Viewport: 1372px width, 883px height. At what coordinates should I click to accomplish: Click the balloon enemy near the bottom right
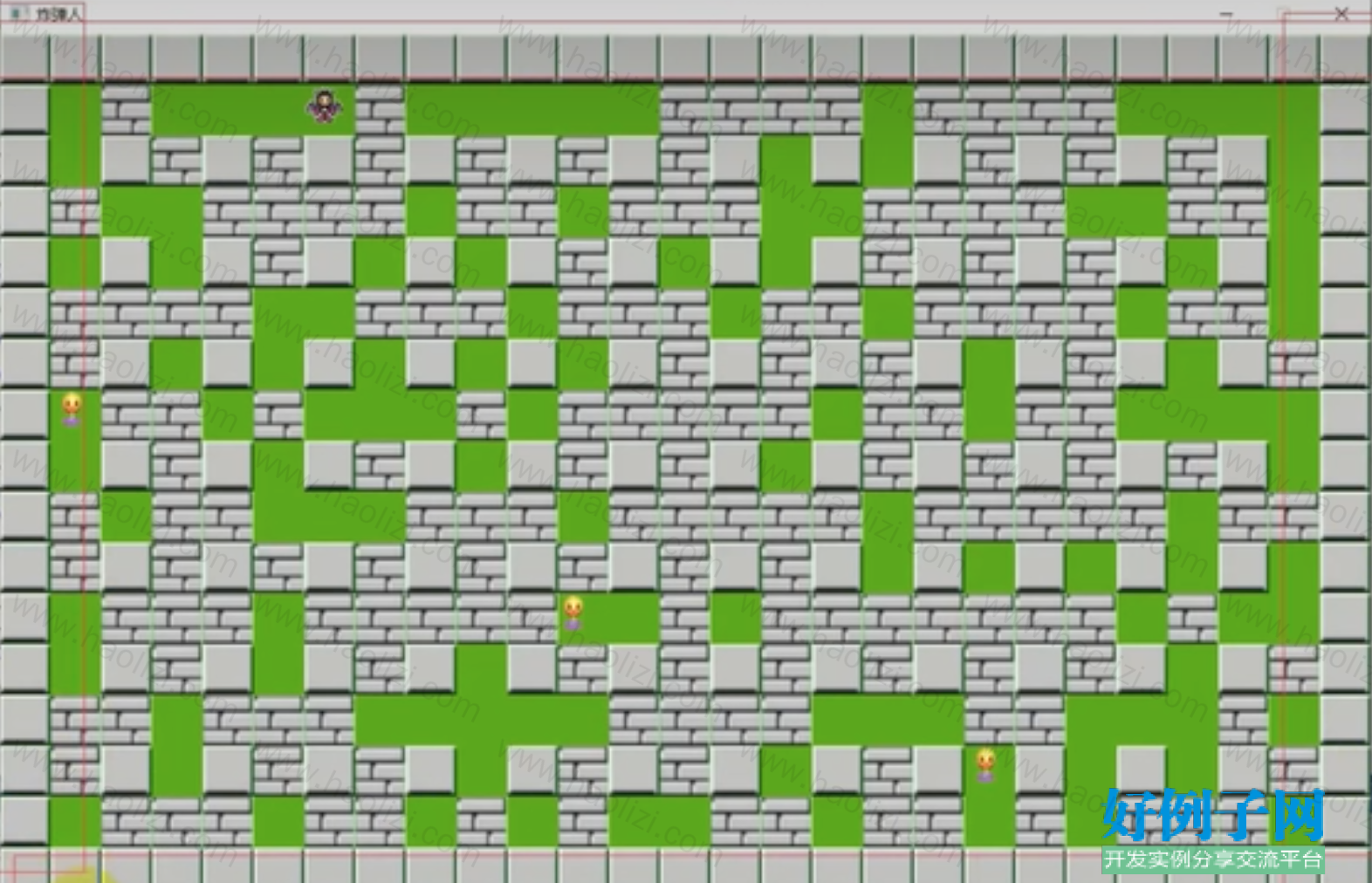point(985,765)
